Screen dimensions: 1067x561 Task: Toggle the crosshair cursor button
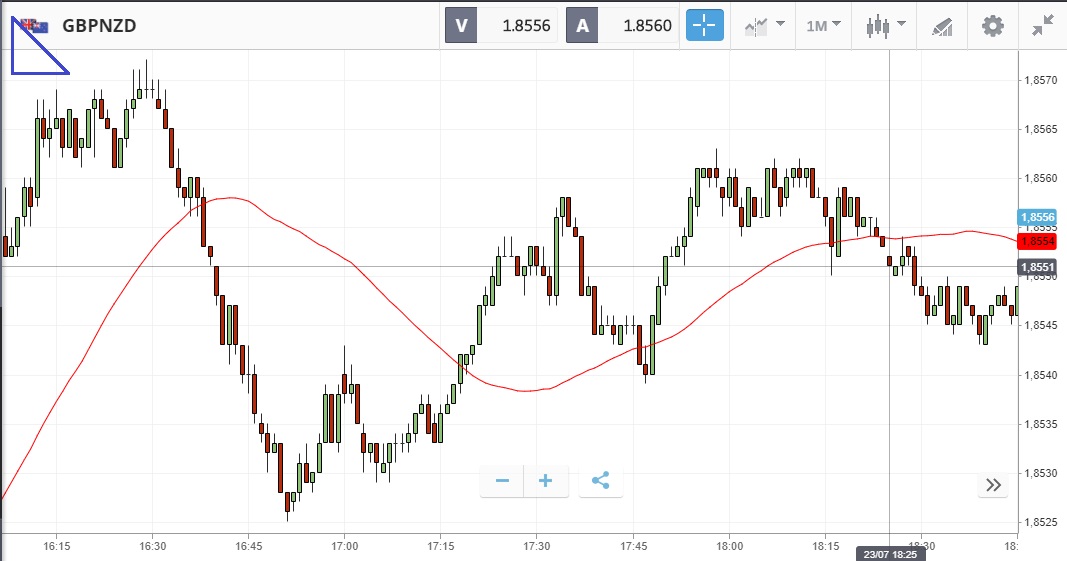click(x=704, y=26)
